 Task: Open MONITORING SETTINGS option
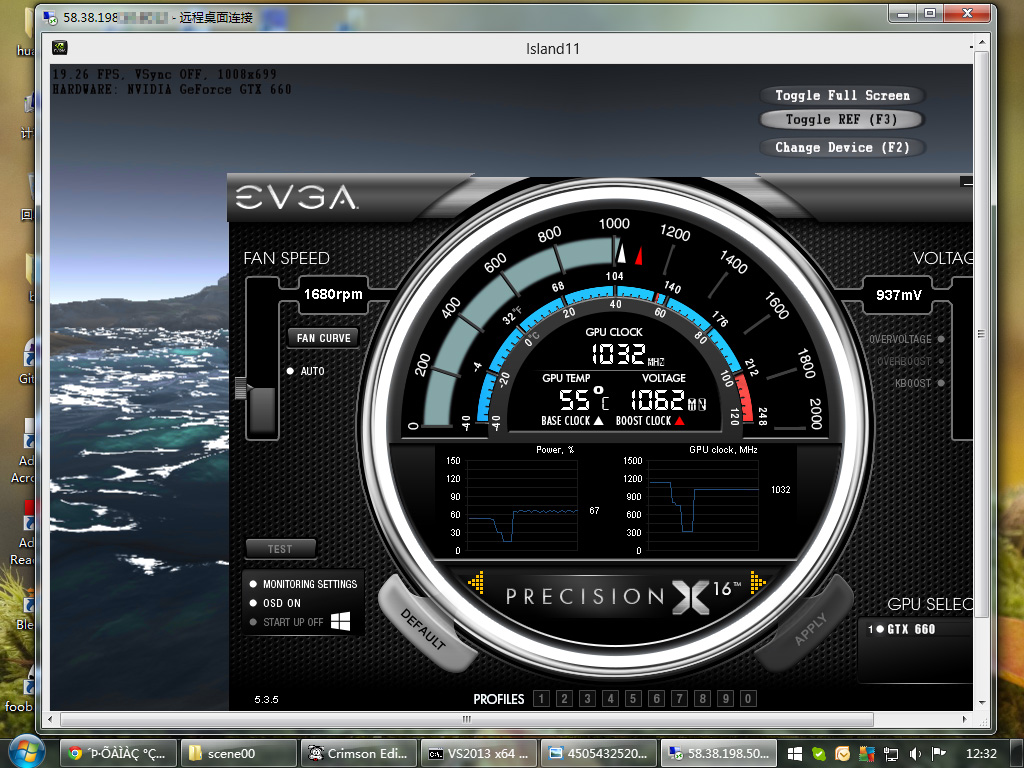303,584
